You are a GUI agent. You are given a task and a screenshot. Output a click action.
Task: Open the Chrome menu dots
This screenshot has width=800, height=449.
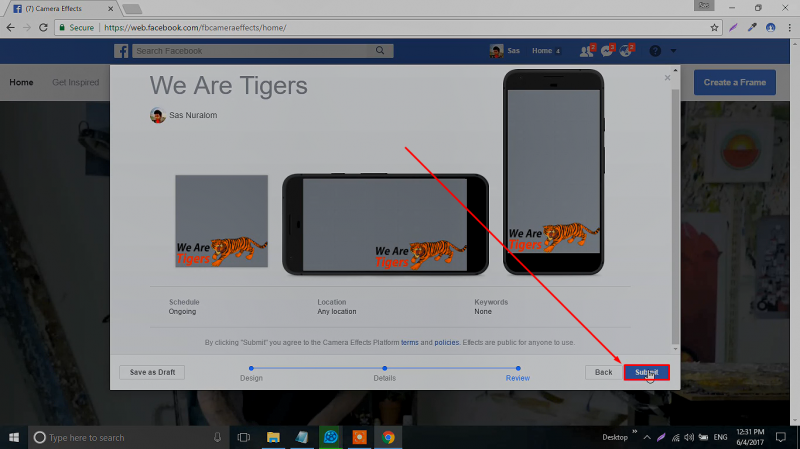[790, 28]
